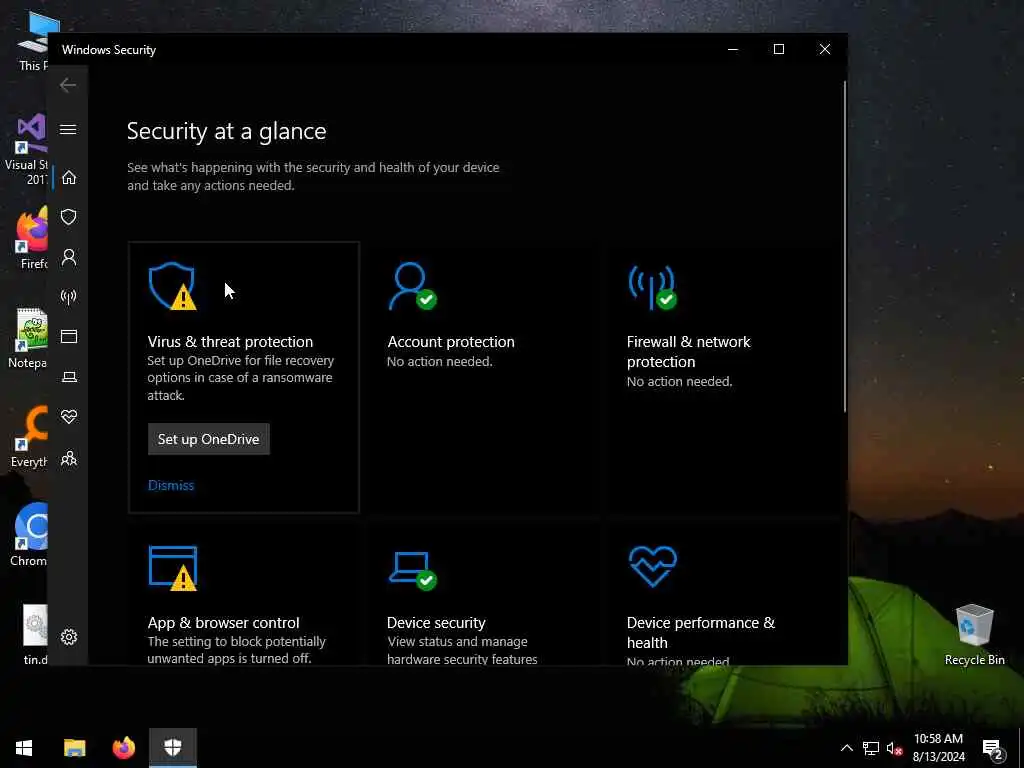This screenshot has width=1024, height=768.
Task: Open Account protection person icon in sidebar
Action: coord(69,257)
